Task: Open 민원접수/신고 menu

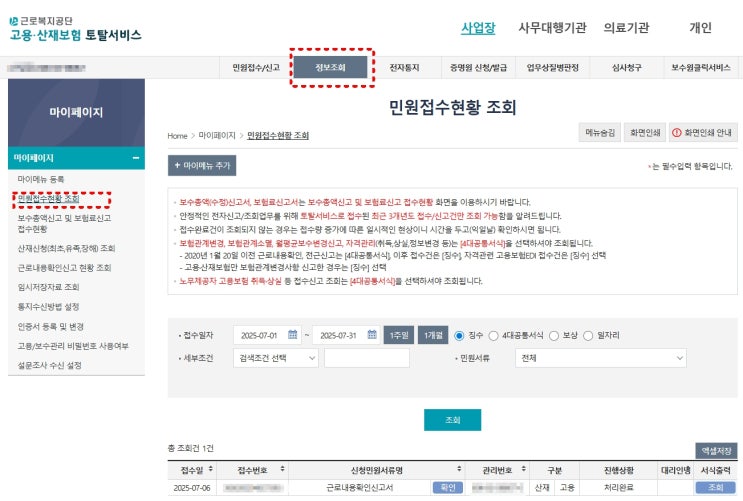Action: [256, 68]
